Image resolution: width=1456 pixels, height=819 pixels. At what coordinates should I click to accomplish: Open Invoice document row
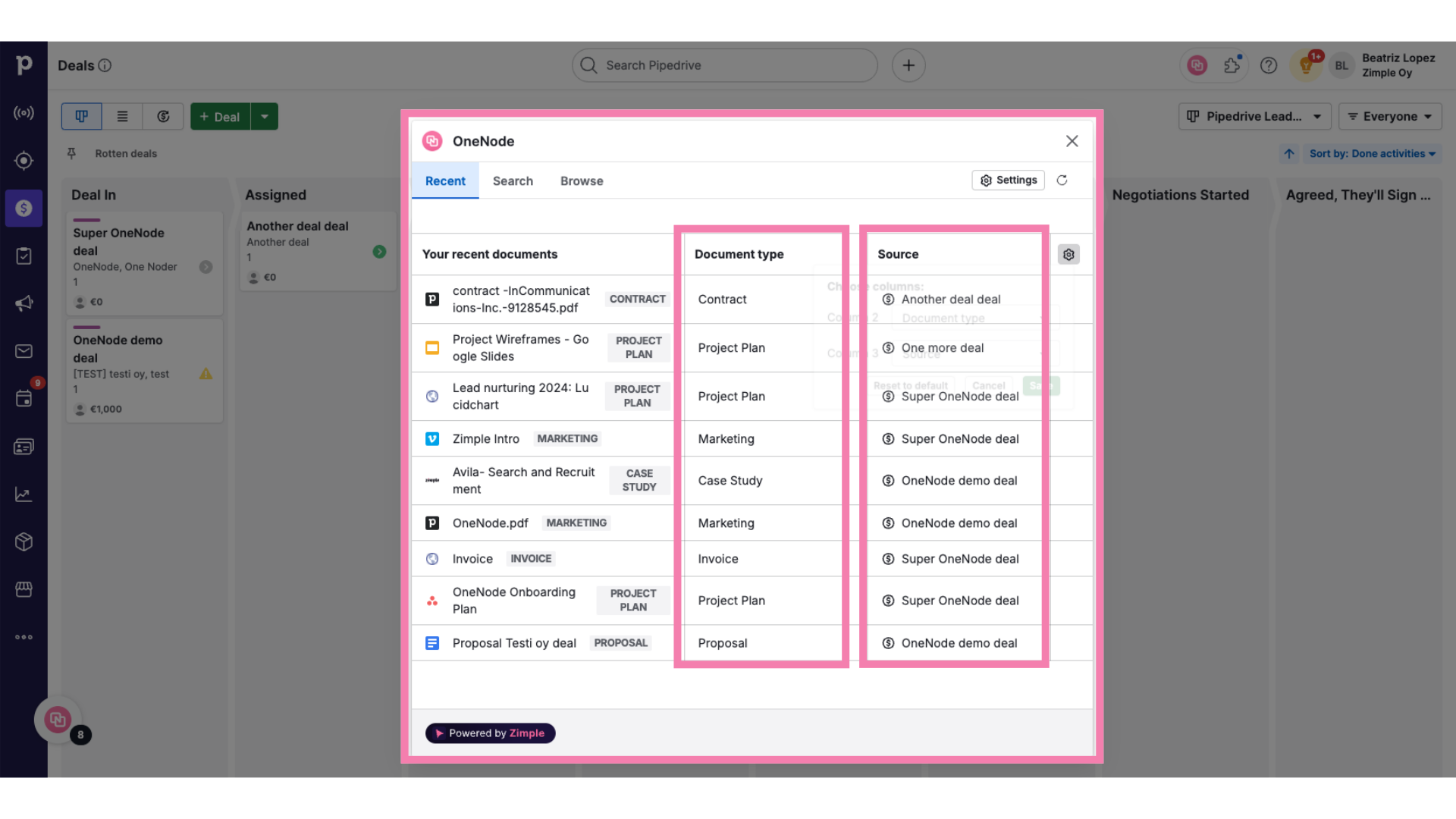coord(472,558)
